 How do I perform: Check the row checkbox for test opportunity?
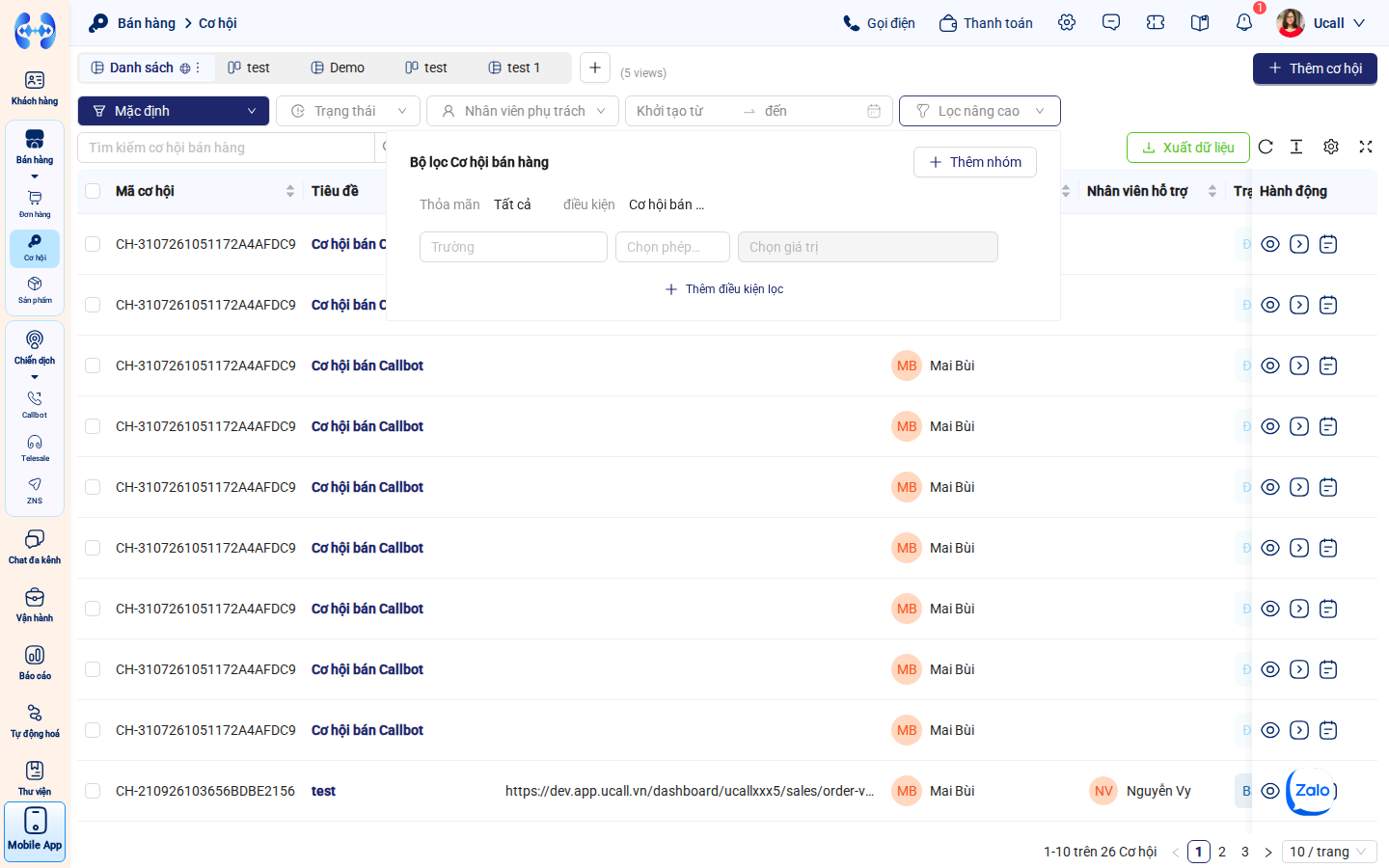(x=93, y=791)
